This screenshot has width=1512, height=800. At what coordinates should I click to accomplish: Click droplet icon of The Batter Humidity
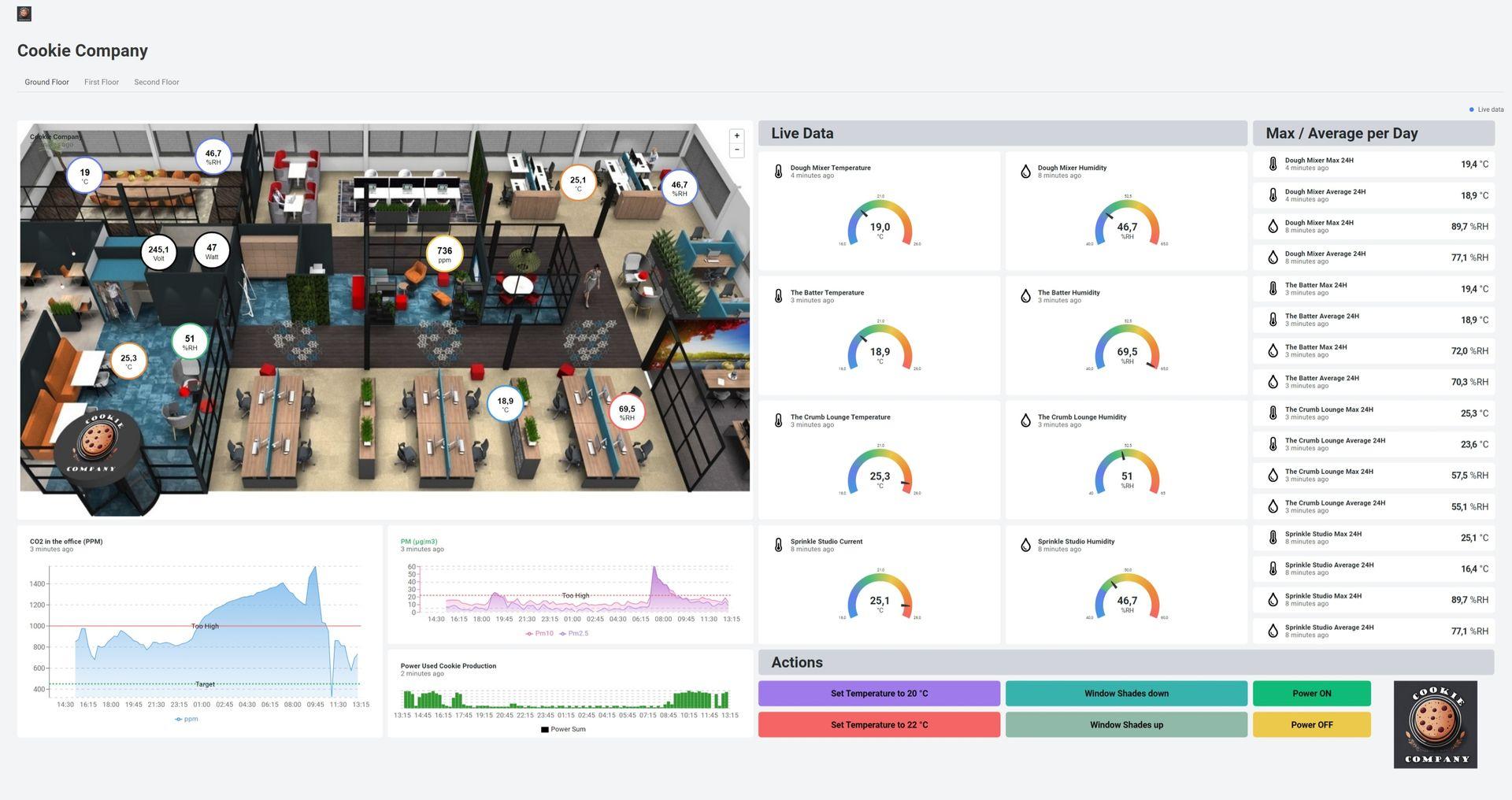click(x=1025, y=296)
